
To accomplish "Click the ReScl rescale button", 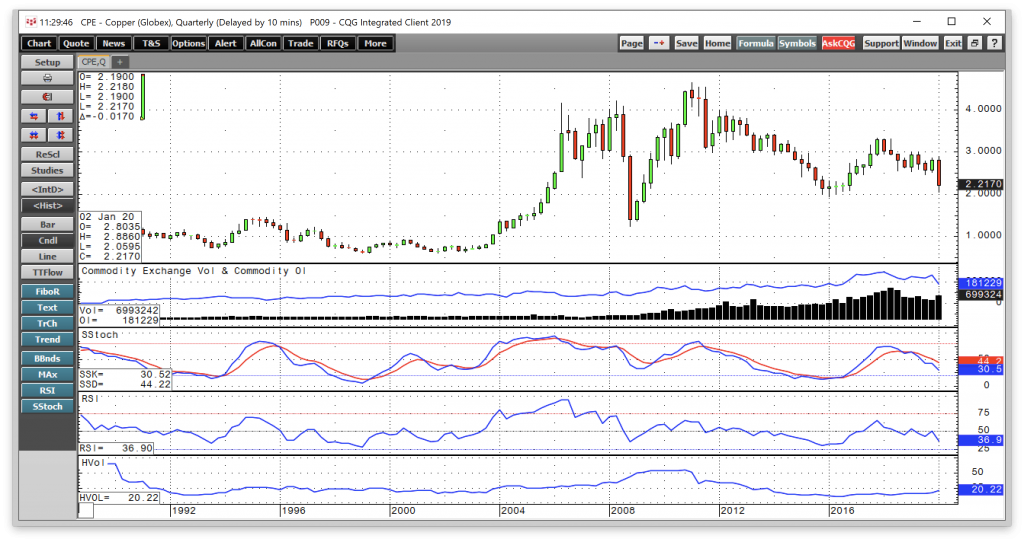I will pyautogui.click(x=47, y=153).
